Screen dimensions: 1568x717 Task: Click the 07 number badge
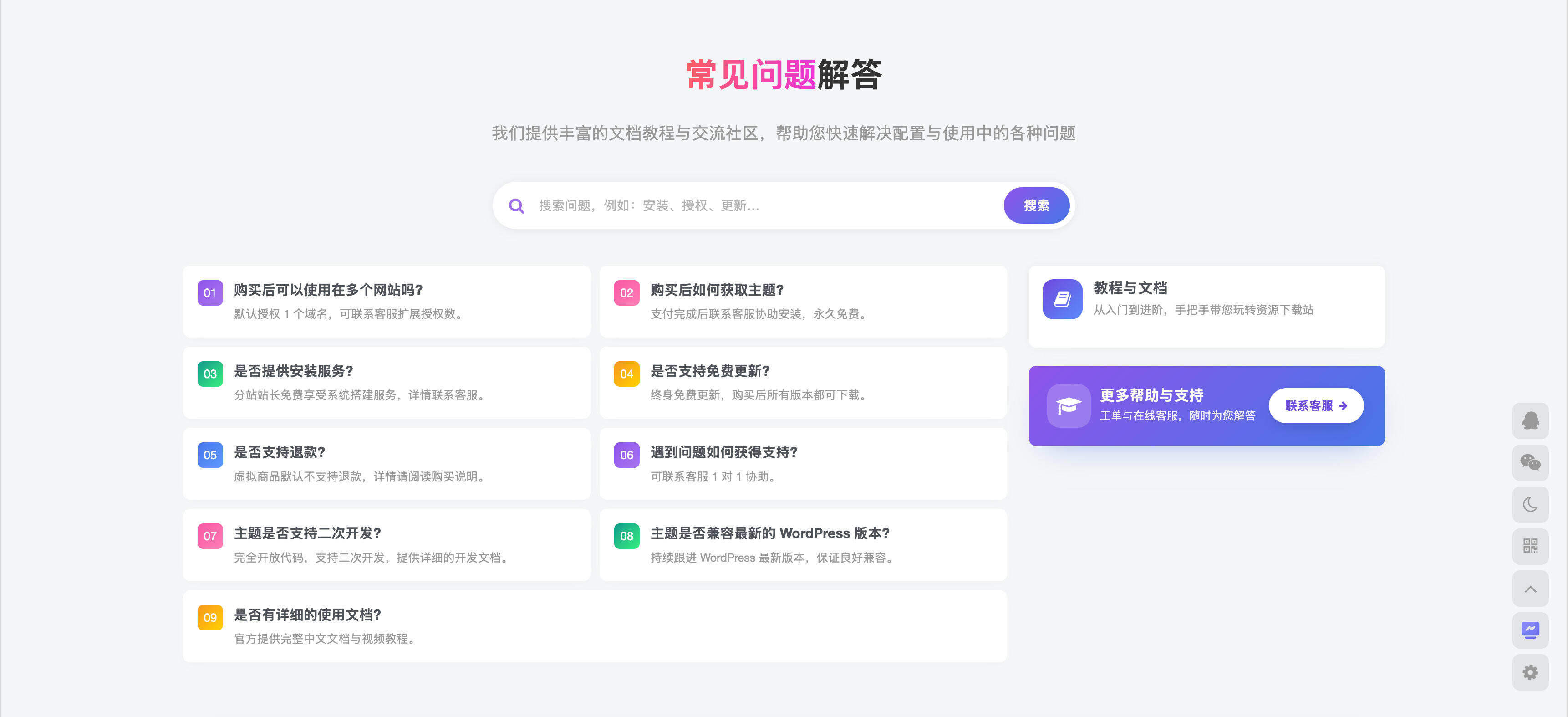[210, 536]
